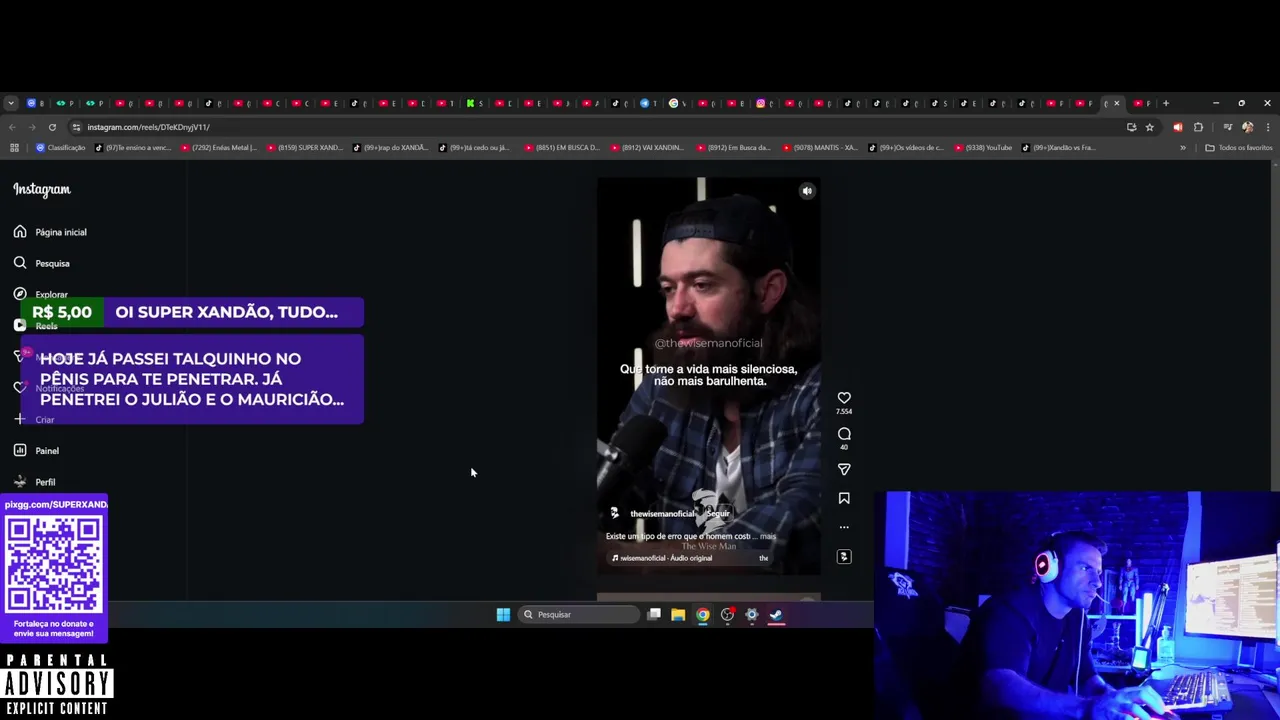1280x720 pixels.
Task: Open '(97)Te ensino a venc...' bookmark
Action: [x=133, y=148]
